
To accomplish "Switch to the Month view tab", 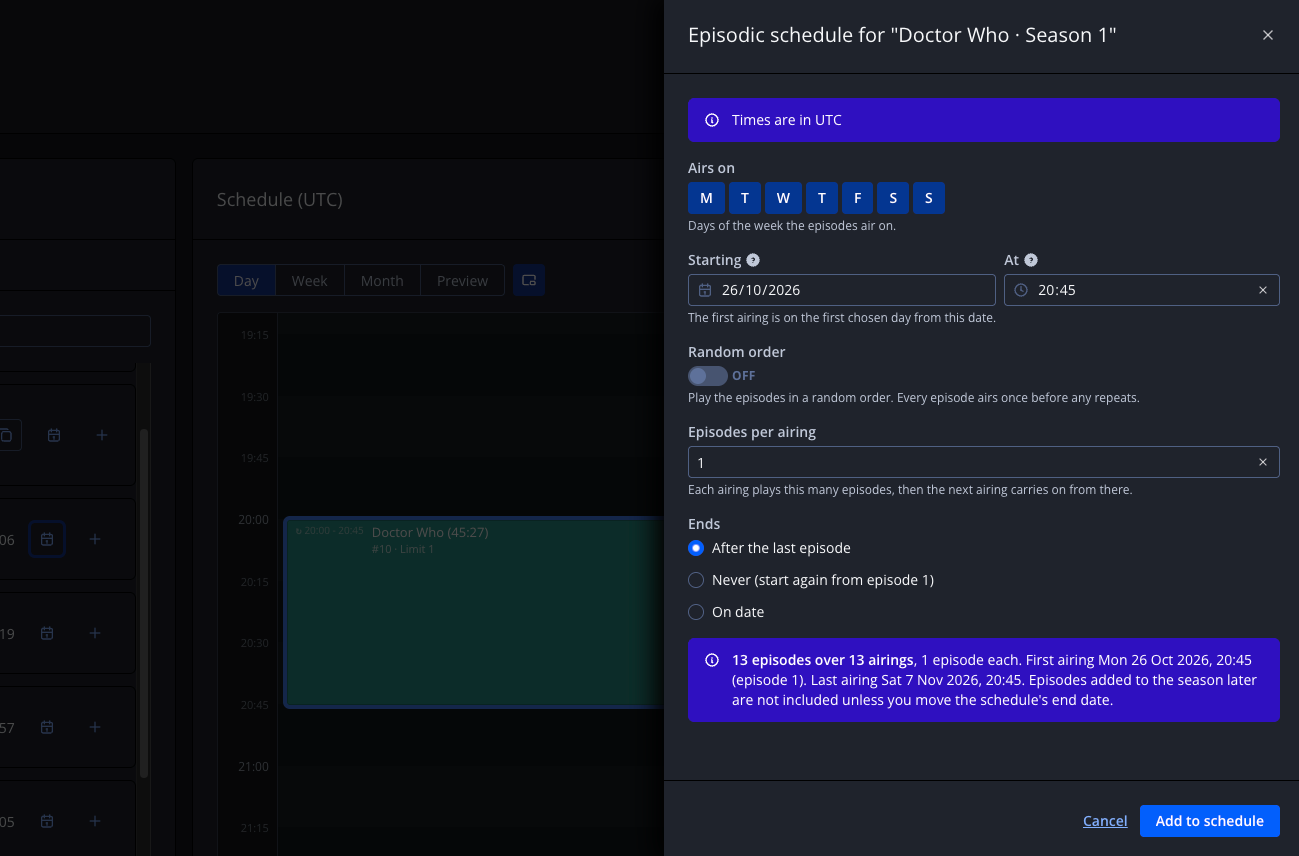I will tap(382, 281).
